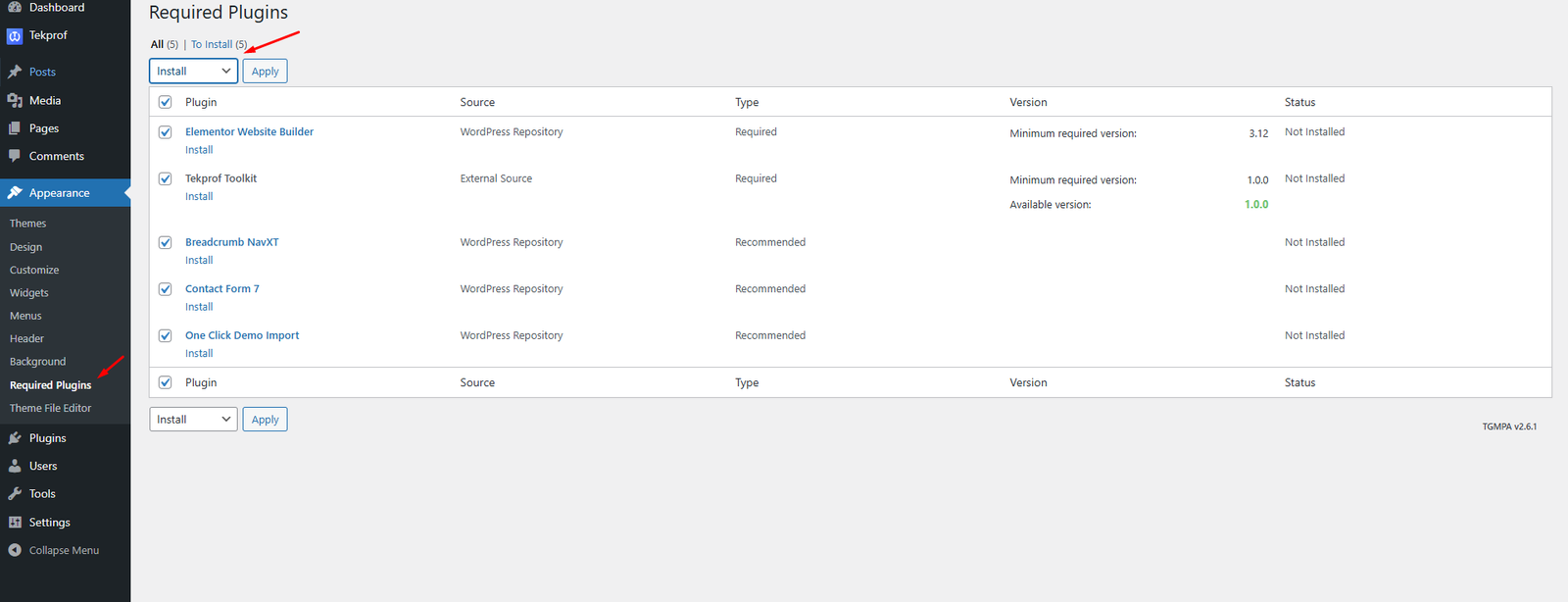Click the Comments bubble icon
Image resolution: width=1568 pixels, height=602 pixels.
(15, 156)
